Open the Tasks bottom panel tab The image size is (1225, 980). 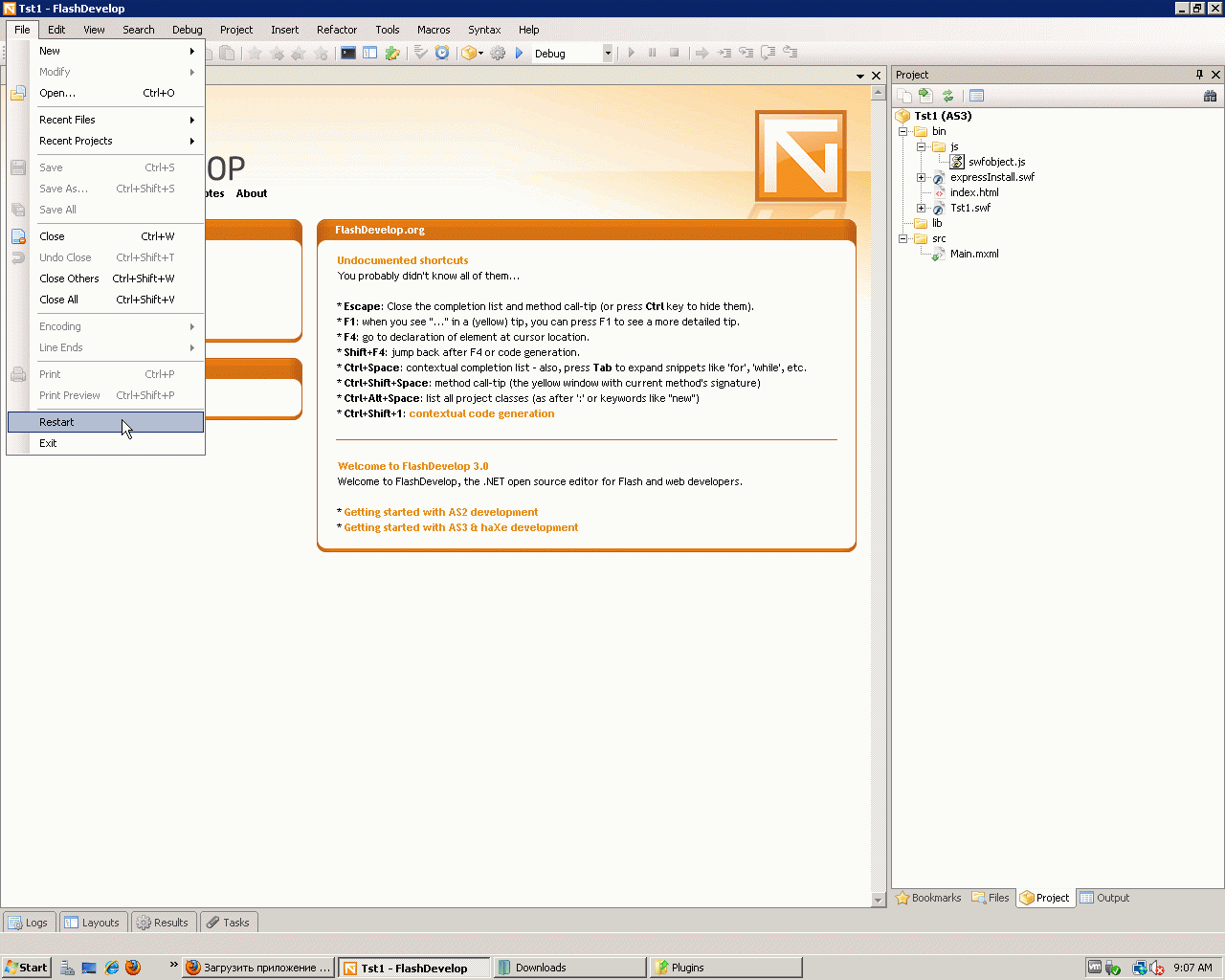point(228,923)
